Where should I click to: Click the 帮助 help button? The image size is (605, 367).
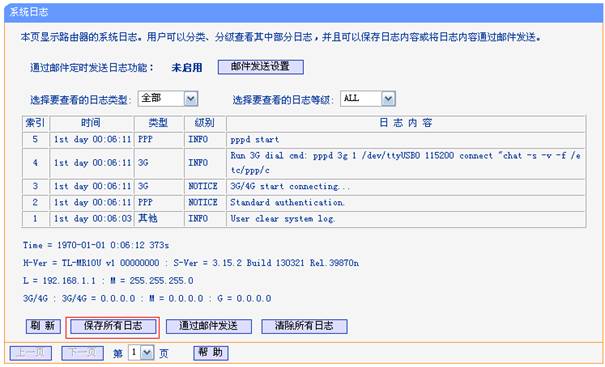(211, 352)
